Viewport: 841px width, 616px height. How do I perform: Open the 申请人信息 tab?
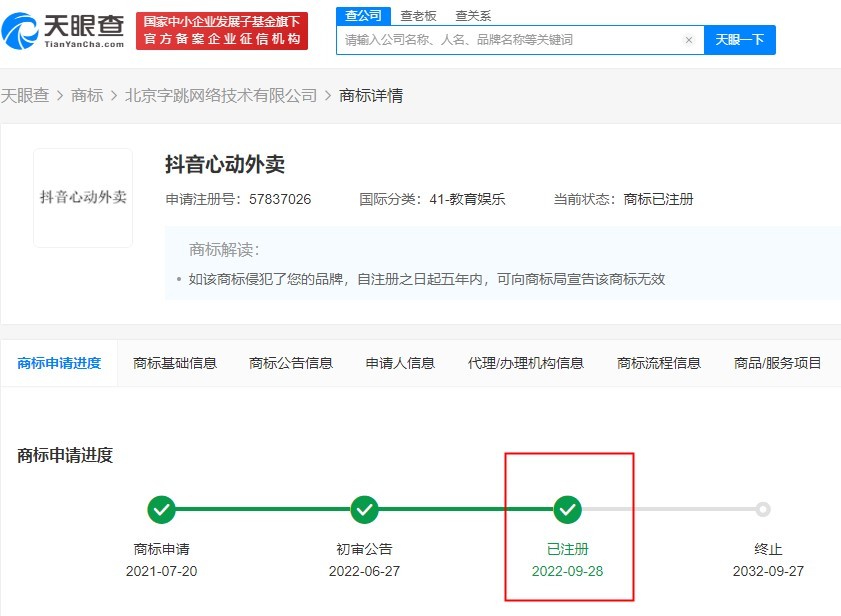(400, 363)
